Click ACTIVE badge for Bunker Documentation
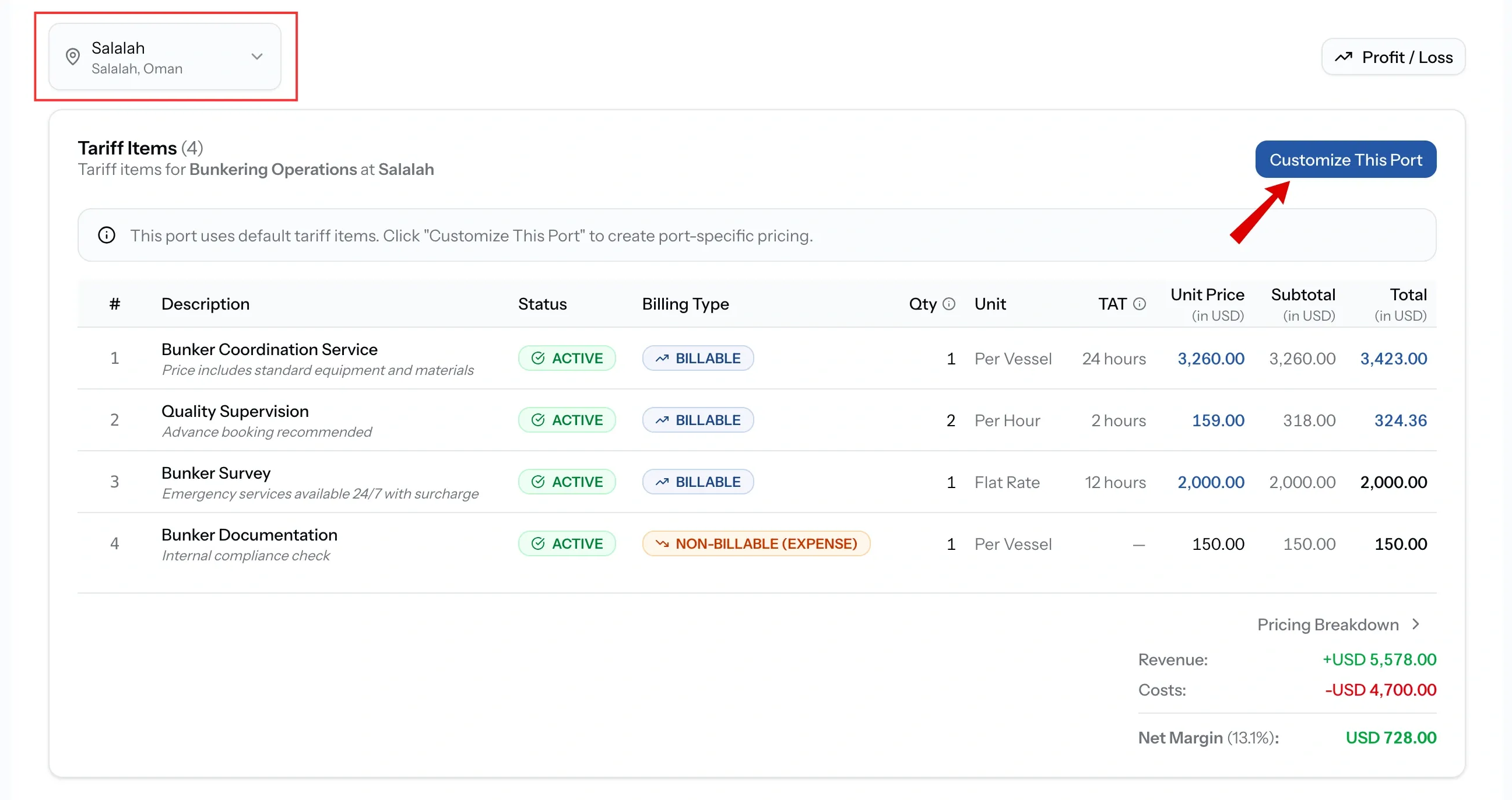This screenshot has width=1512, height=800. [x=567, y=544]
